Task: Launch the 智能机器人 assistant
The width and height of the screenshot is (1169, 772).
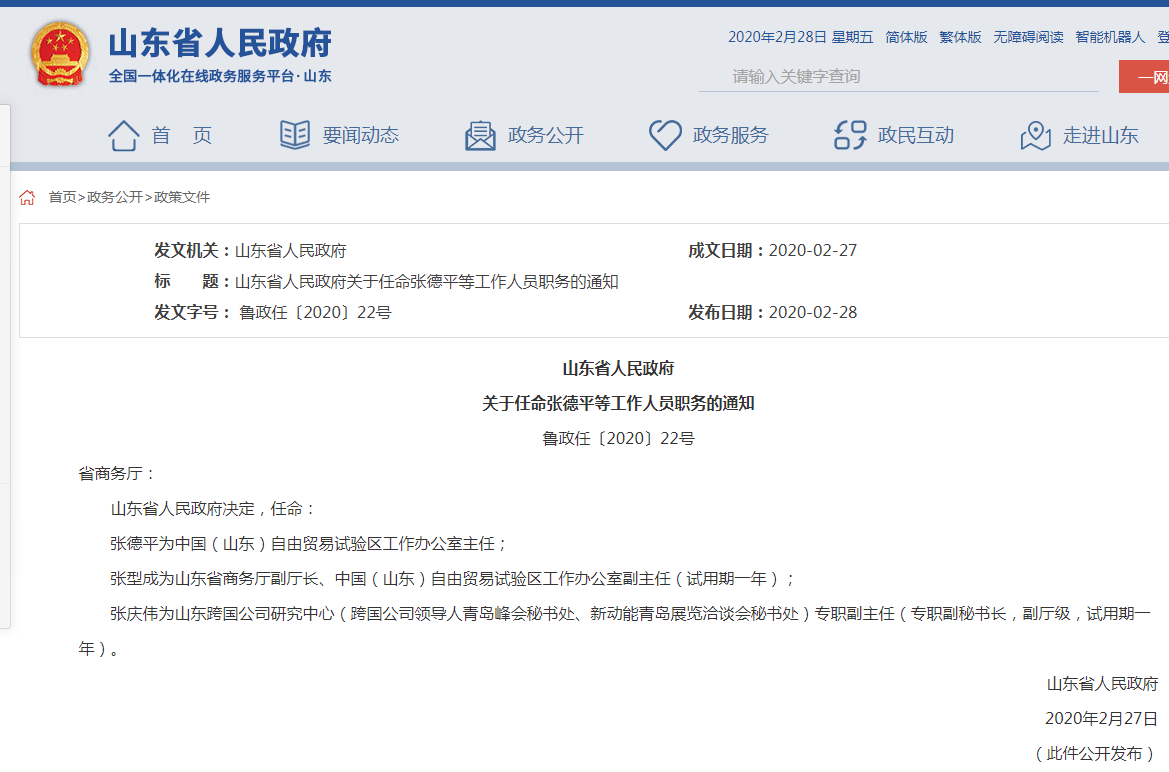Action: pyautogui.click(x=1110, y=37)
